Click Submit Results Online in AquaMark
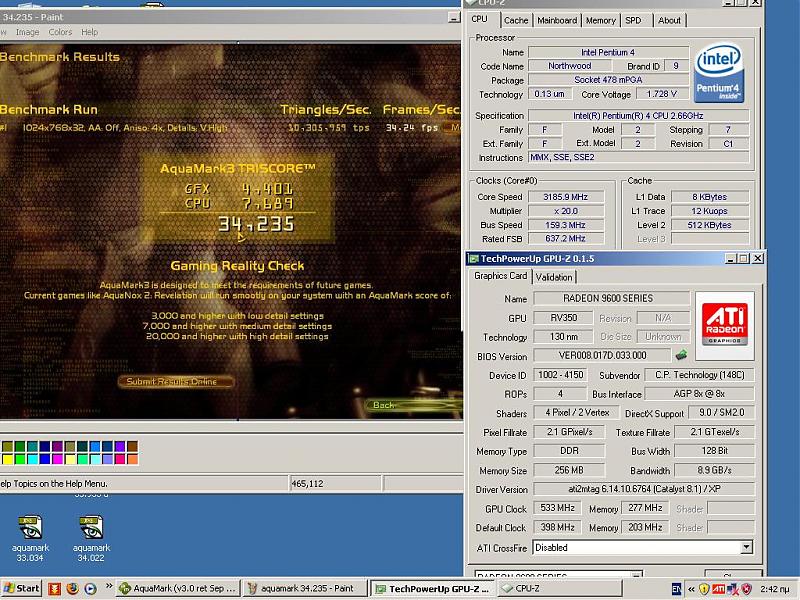 click(x=176, y=381)
